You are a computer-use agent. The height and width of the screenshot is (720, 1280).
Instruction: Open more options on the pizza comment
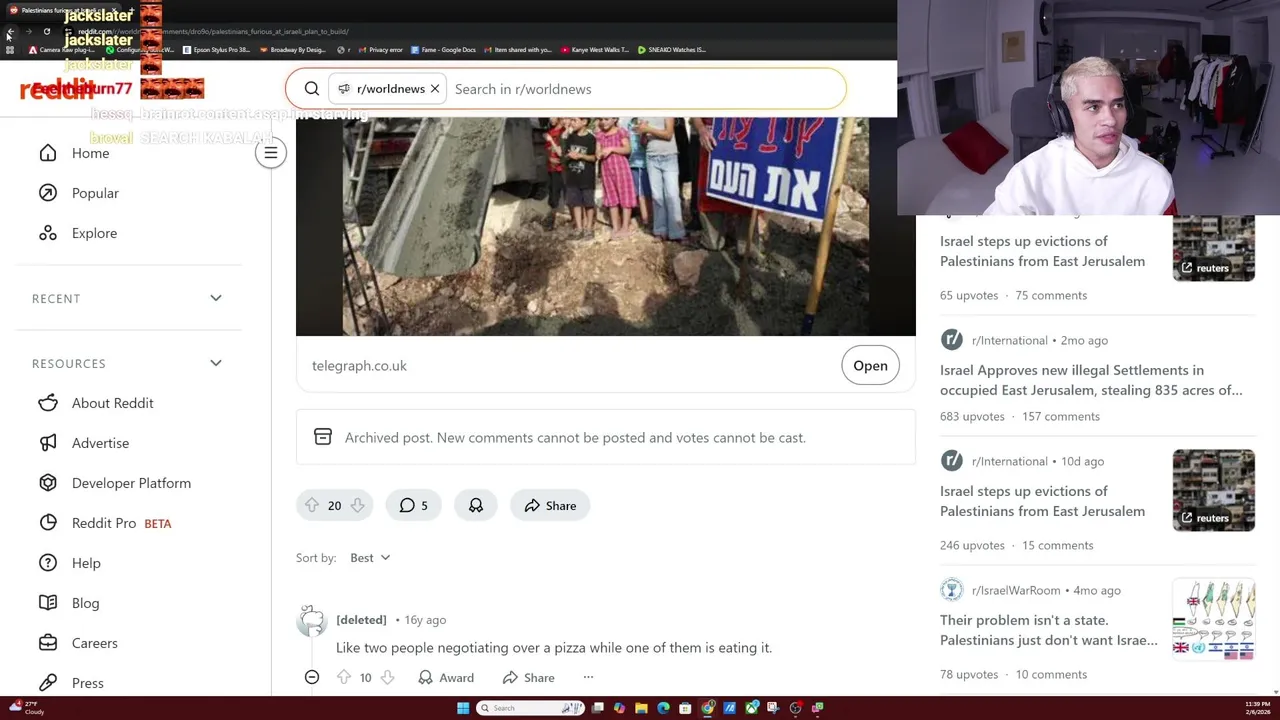(x=588, y=678)
